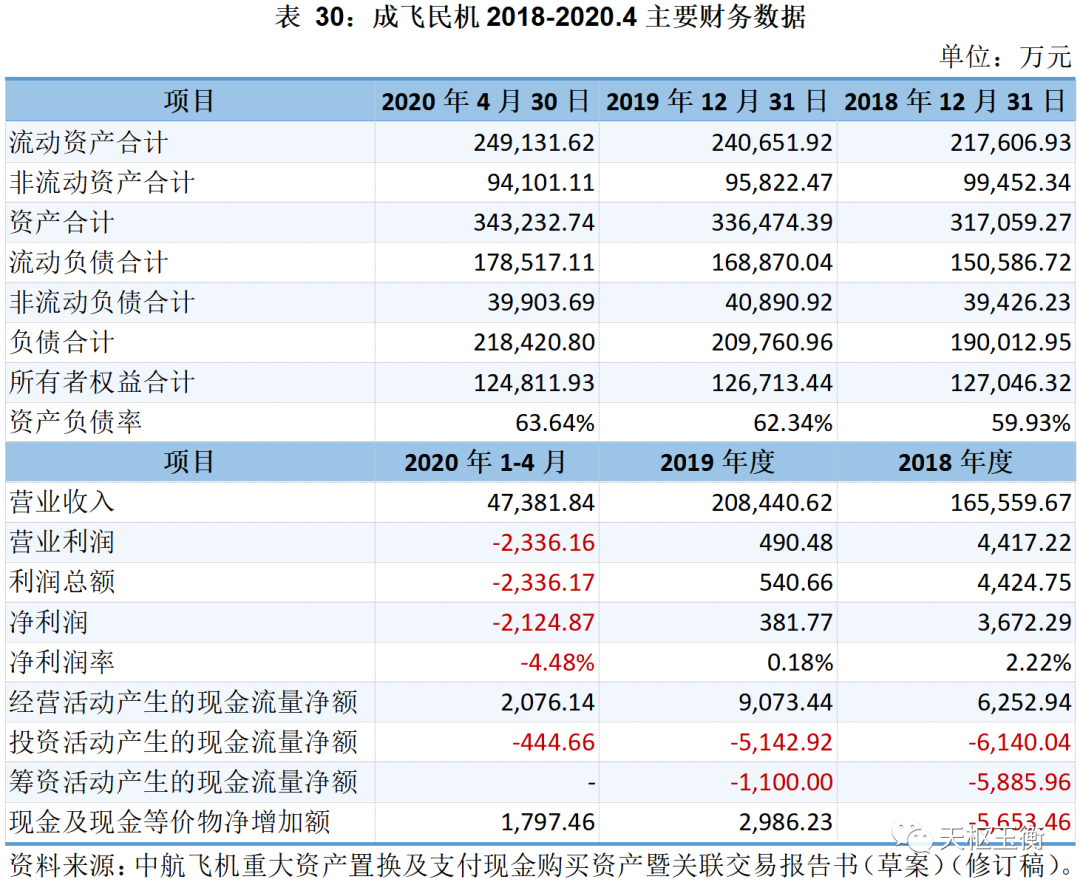The width and height of the screenshot is (1080, 885).
Task: Select the value 343,232.74 in 资产合计 row
Action: [x=534, y=223]
